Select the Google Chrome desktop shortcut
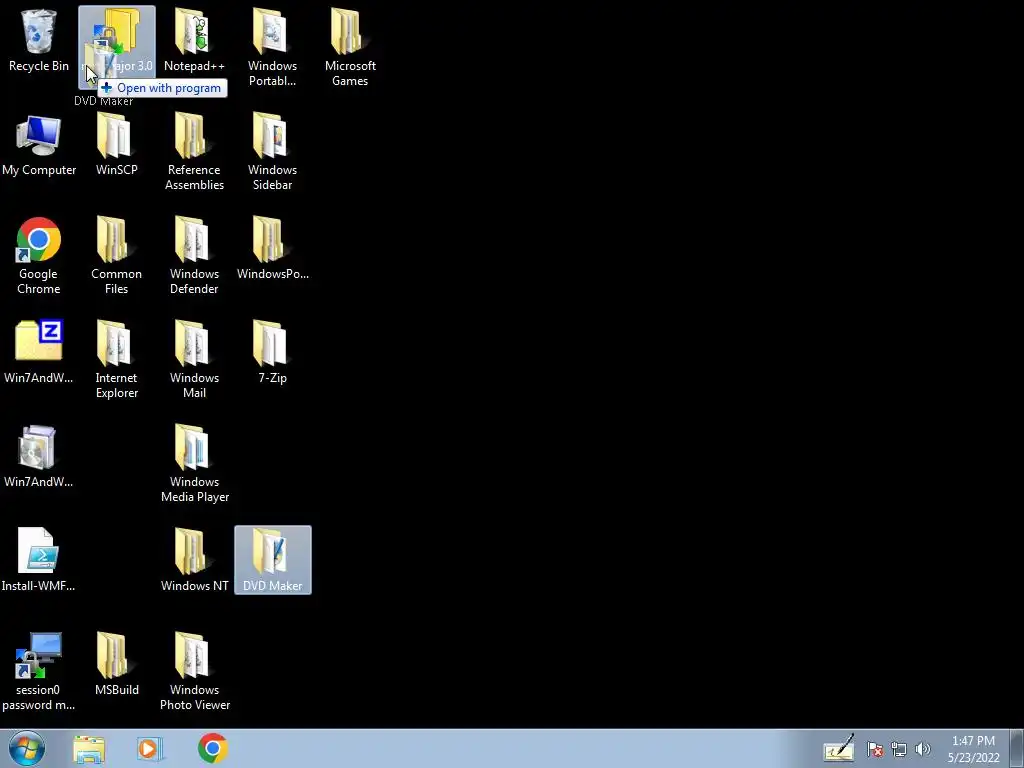 click(x=39, y=256)
